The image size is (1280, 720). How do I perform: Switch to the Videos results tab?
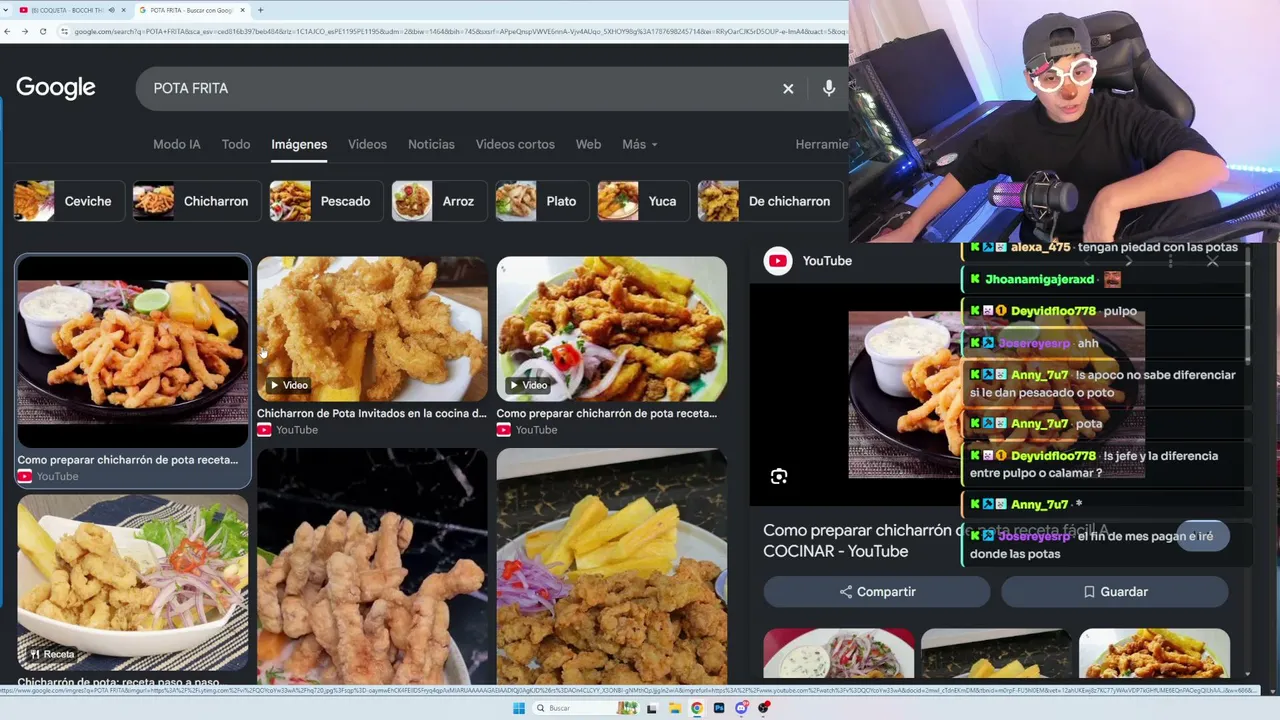[x=367, y=144]
